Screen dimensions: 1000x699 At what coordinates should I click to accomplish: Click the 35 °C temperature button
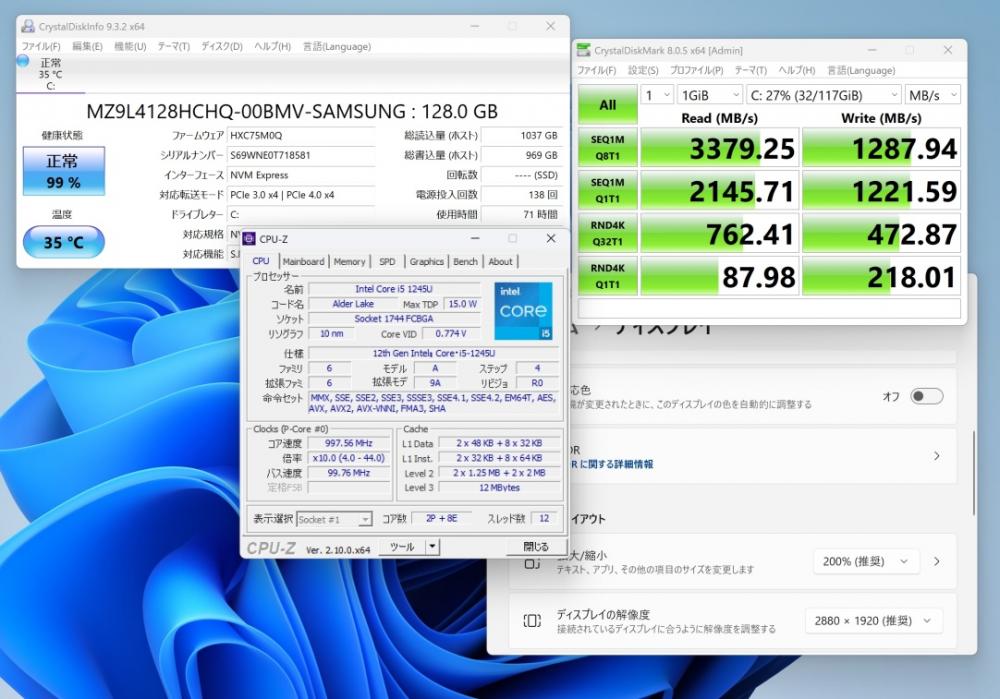[x=64, y=242]
